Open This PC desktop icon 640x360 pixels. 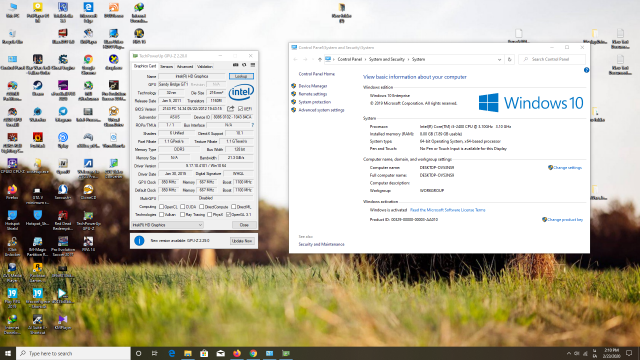click(x=12, y=10)
